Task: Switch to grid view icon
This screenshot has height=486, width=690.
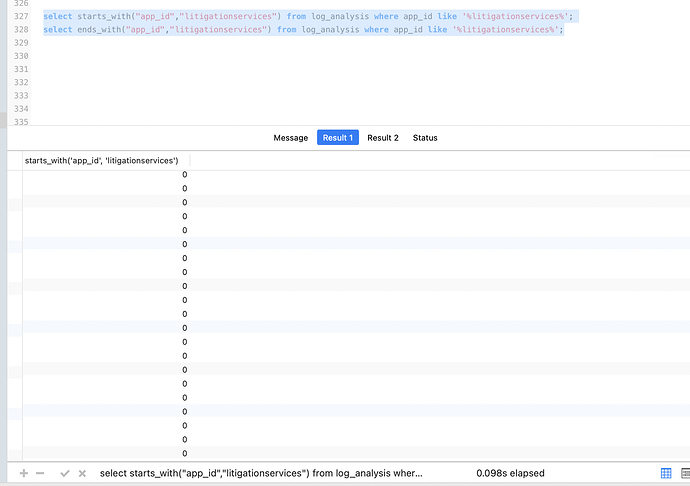Action: [666, 473]
